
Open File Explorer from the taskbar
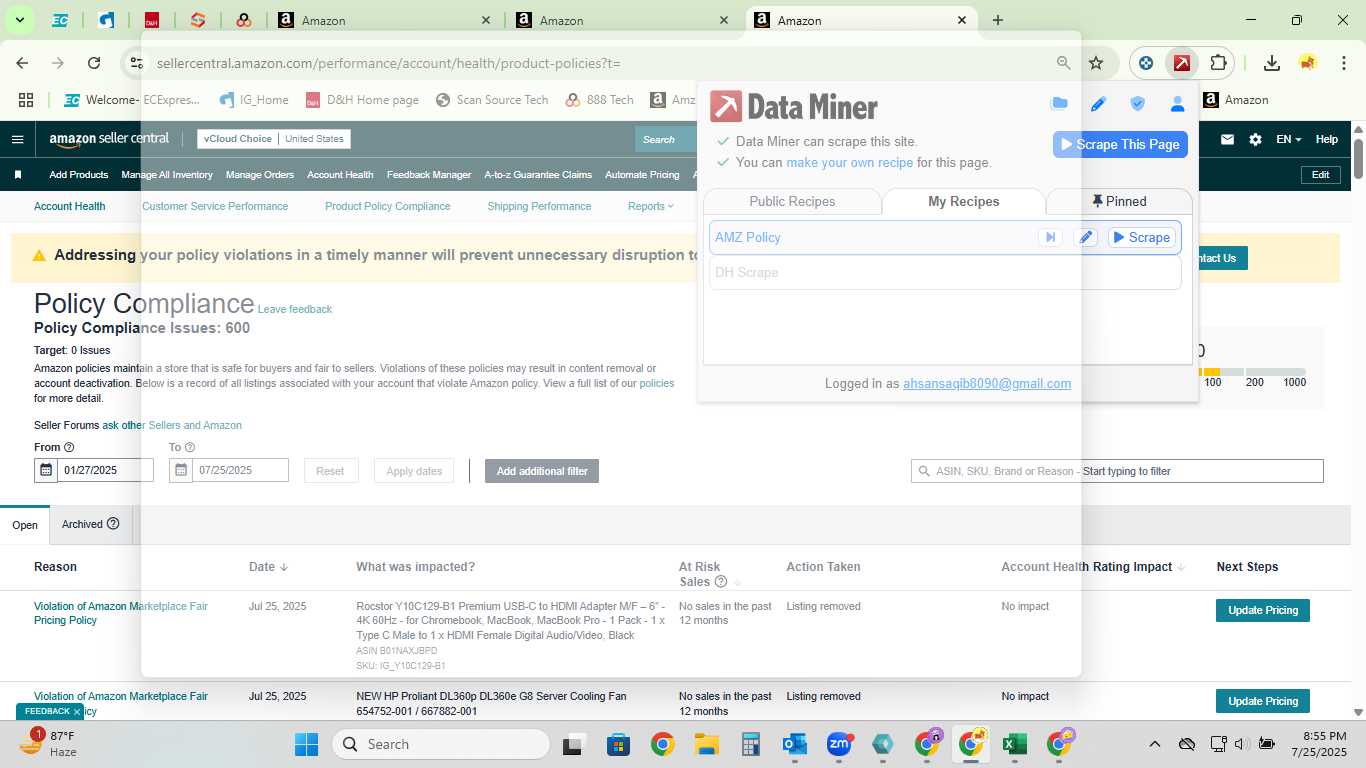click(x=706, y=744)
